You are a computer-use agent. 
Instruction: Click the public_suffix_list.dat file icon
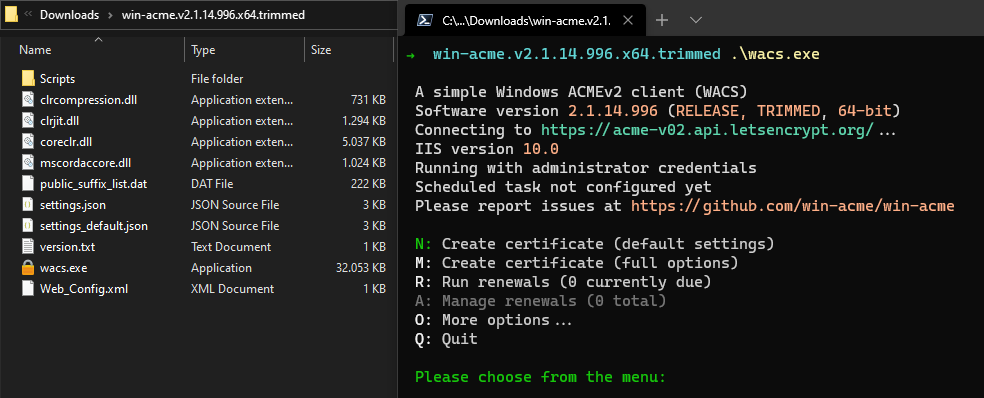28,184
